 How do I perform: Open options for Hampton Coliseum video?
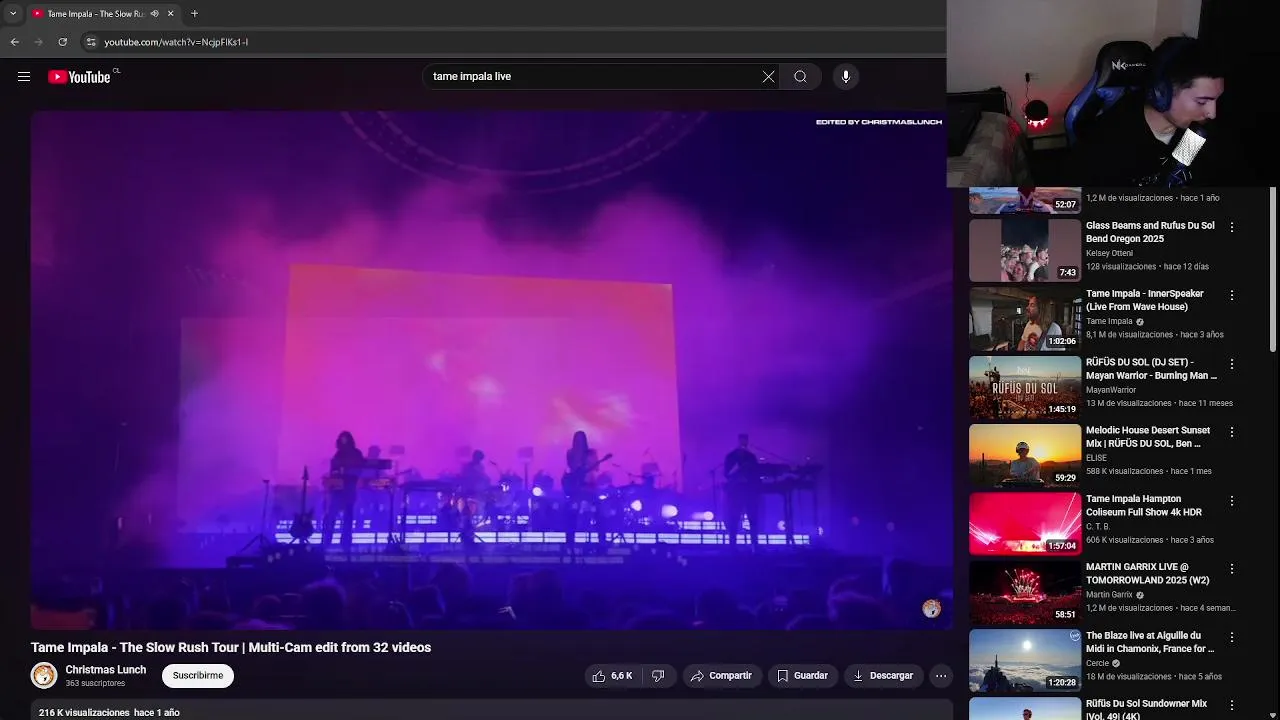pos(1232,500)
